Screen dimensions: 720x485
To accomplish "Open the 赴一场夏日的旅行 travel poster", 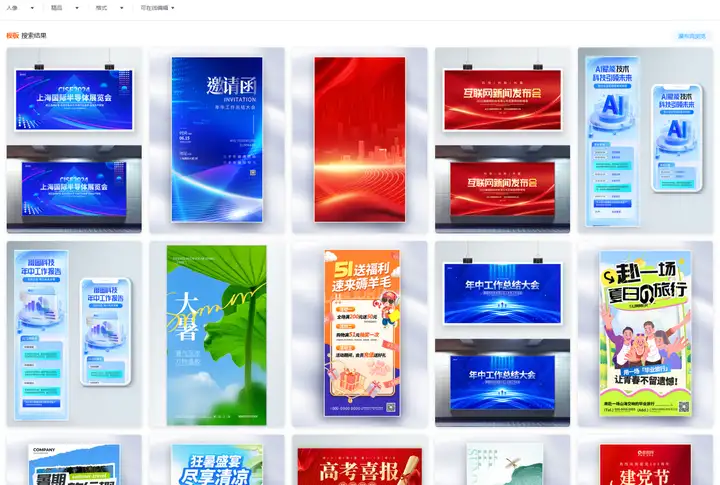I will [x=645, y=334].
